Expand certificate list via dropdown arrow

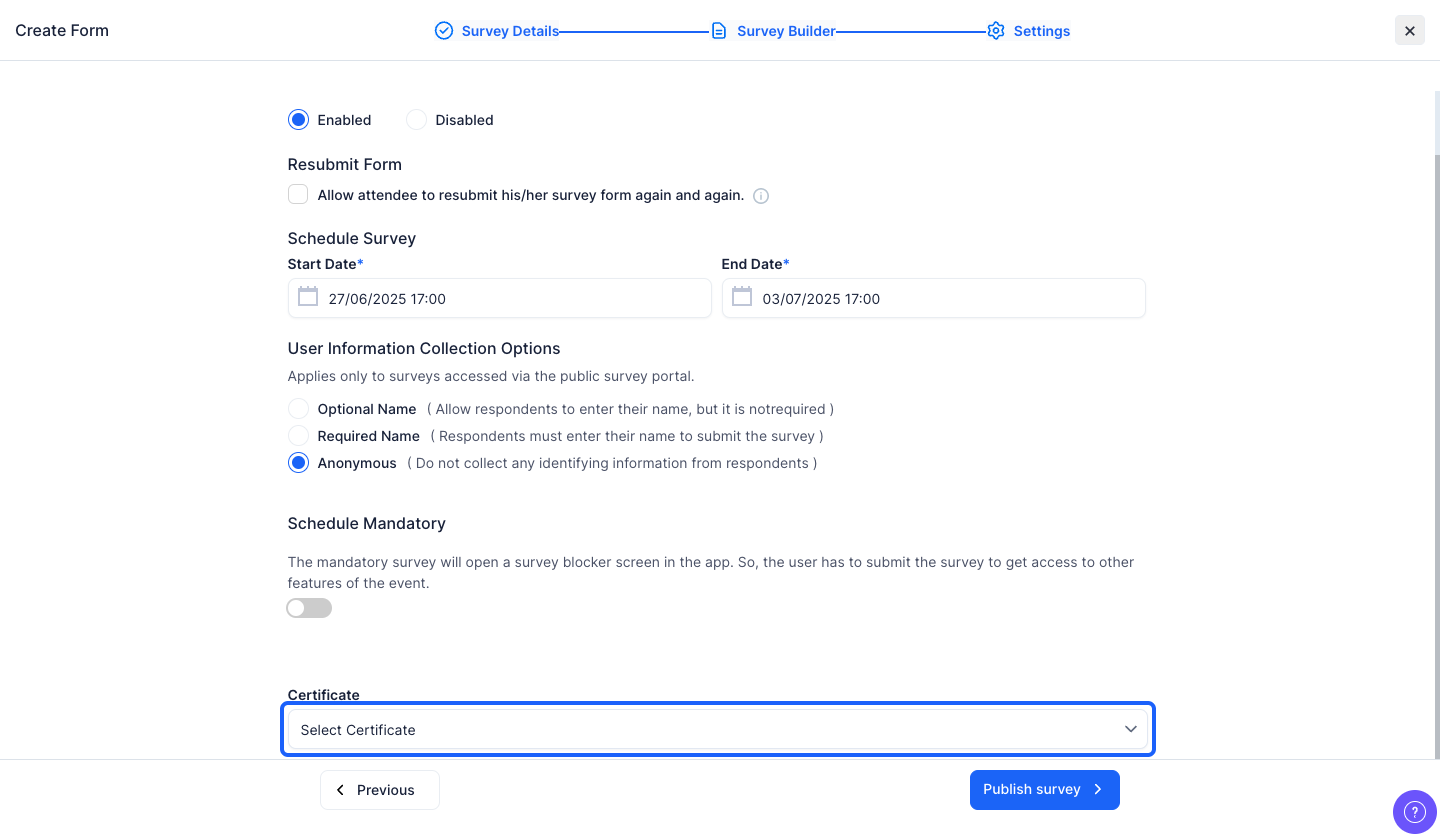(1131, 729)
